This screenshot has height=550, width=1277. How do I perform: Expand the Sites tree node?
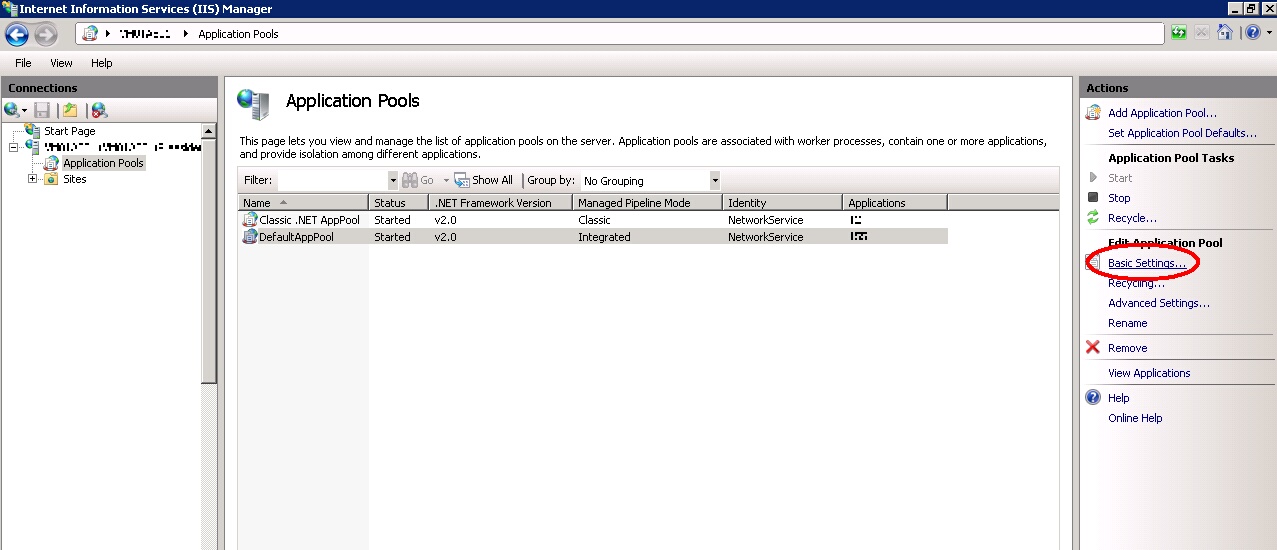coord(33,179)
